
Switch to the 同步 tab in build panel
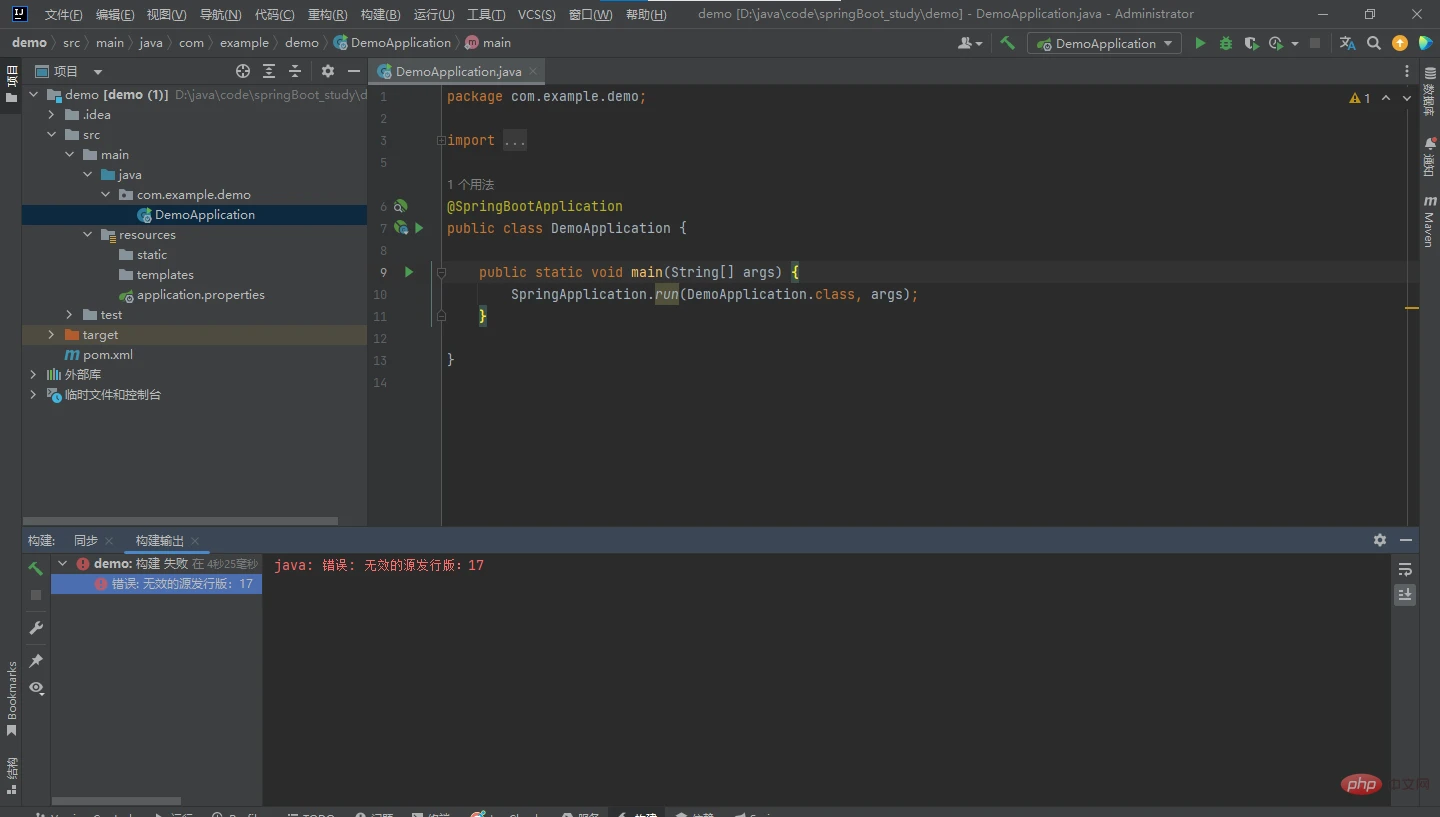[86, 540]
